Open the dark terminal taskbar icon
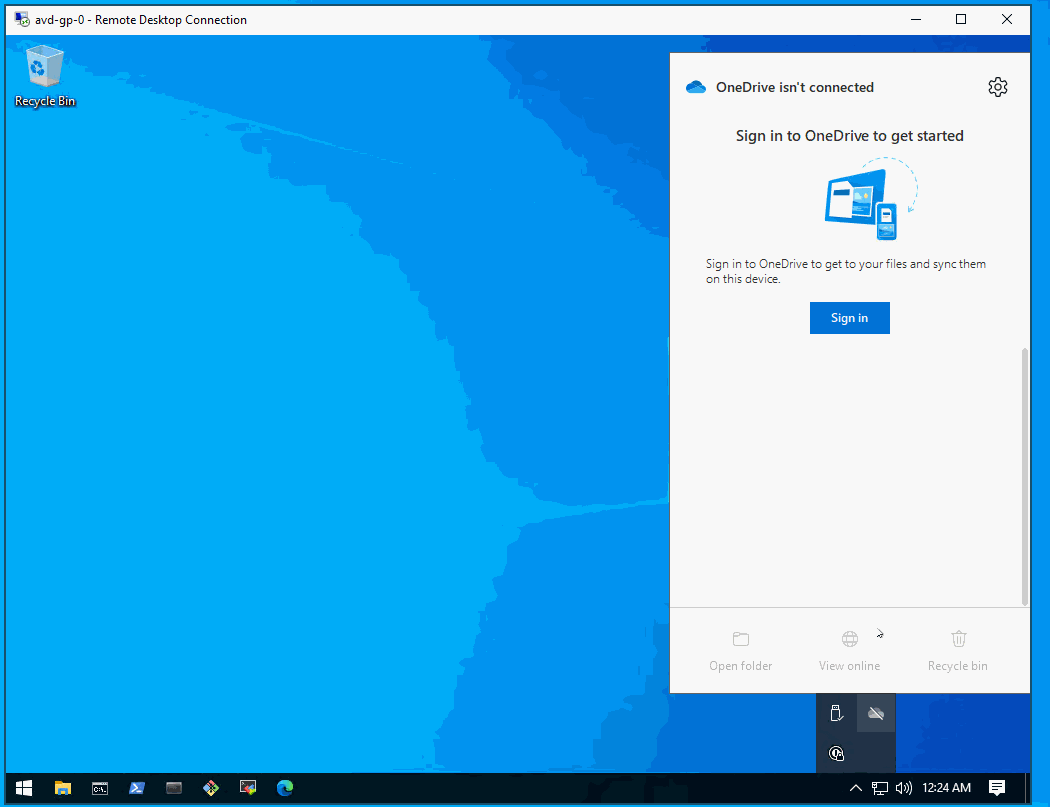The height and width of the screenshot is (807, 1050). pos(174,788)
